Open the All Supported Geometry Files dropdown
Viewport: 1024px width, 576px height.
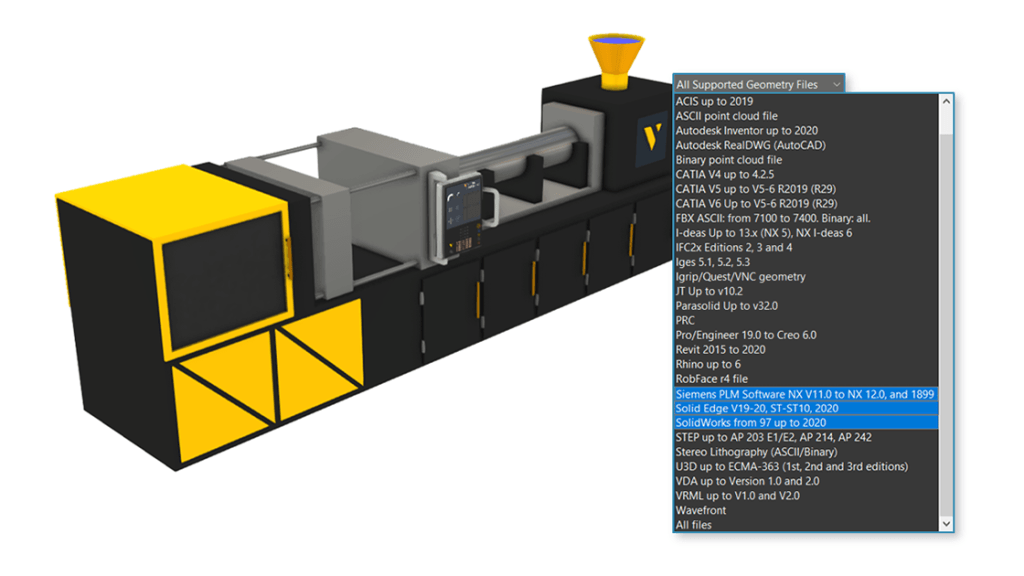tap(759, 84)
